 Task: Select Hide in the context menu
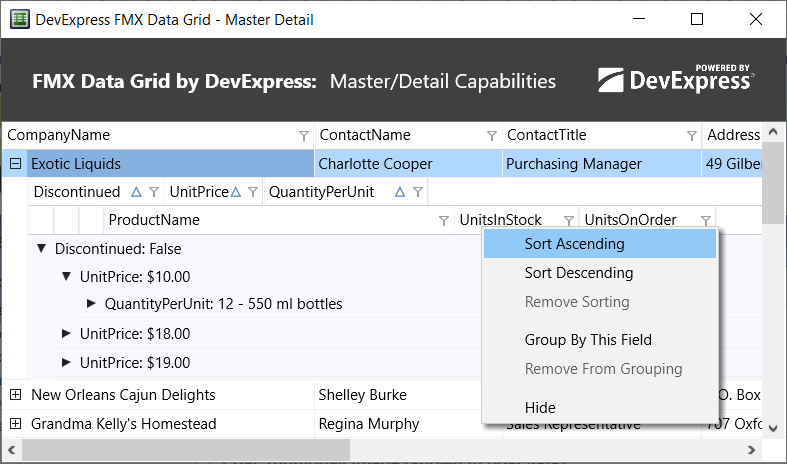pos(600,408)
